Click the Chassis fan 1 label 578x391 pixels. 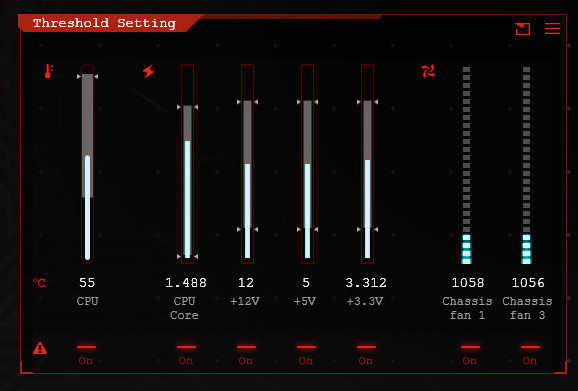(x=467, y=308)
